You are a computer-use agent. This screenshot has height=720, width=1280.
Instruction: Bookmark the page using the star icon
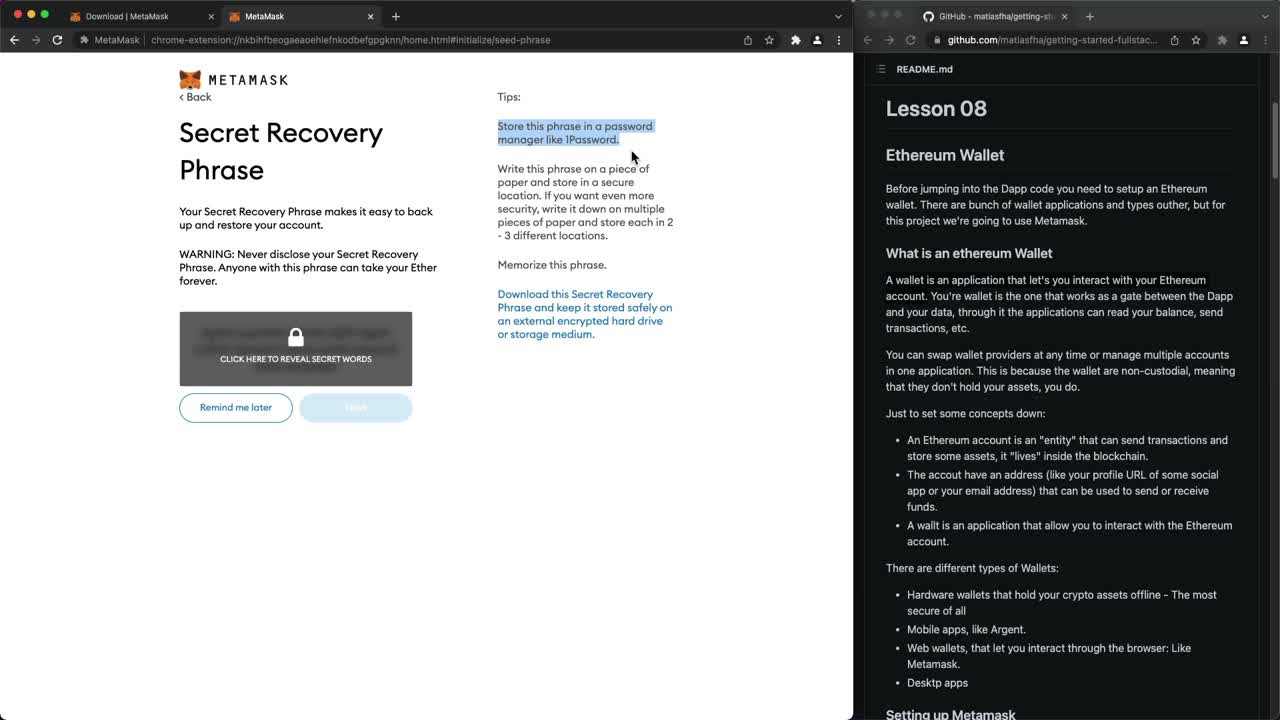tap(770, 40)
